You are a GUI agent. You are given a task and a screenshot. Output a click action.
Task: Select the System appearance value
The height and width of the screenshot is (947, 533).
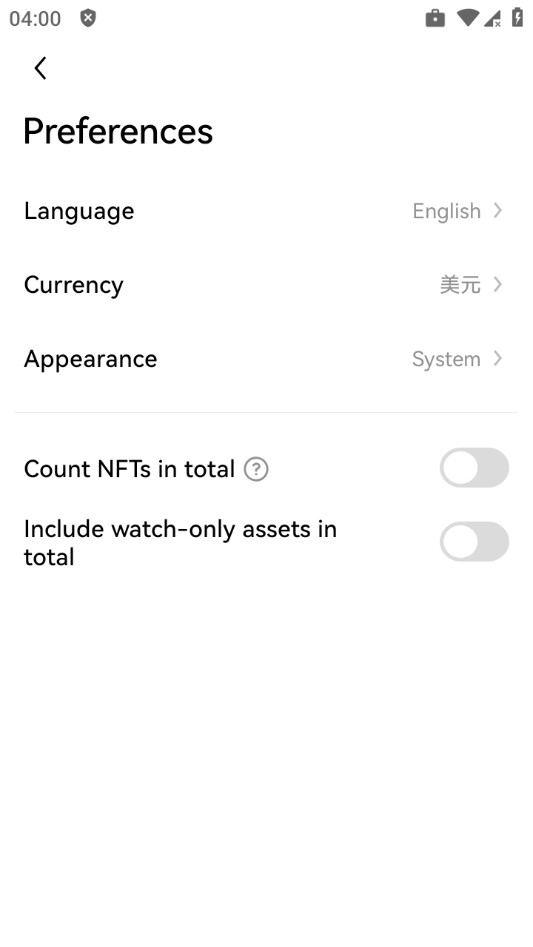tap(446, 359)
